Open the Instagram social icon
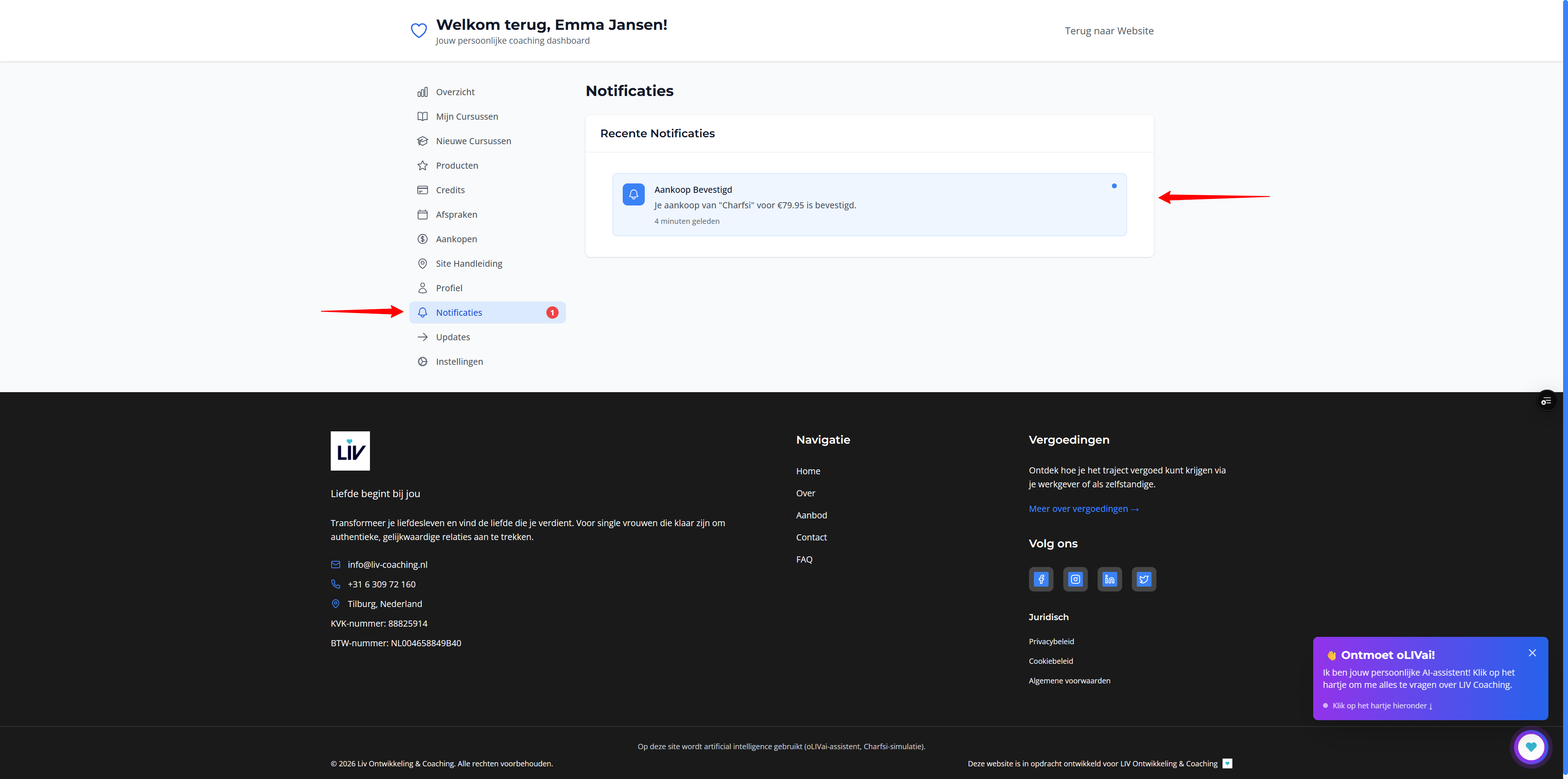This screenshot has width=1568, height=779. pos(1075,579)
